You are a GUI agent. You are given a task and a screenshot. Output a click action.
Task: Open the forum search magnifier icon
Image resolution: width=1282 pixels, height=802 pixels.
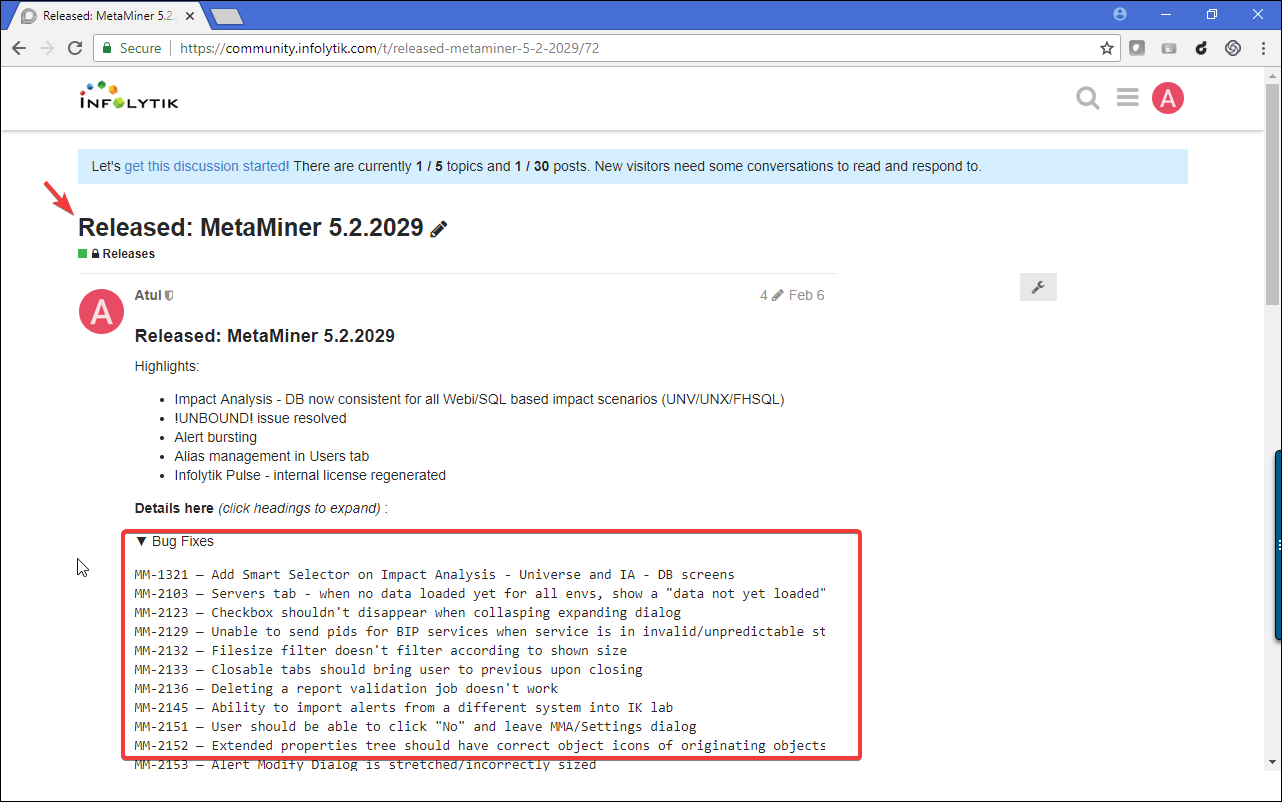[1088, 98]
